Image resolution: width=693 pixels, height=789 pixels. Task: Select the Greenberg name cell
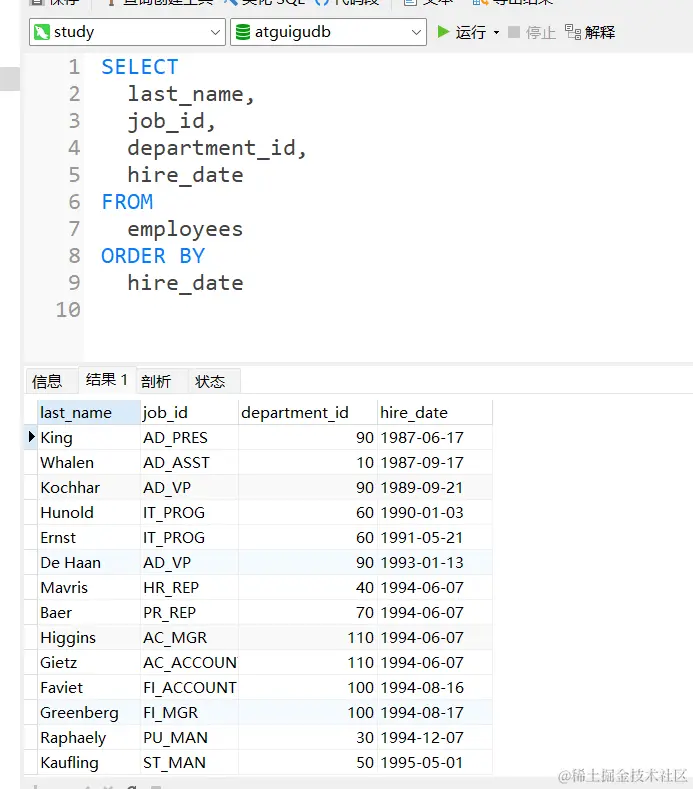tap(89, 713)
